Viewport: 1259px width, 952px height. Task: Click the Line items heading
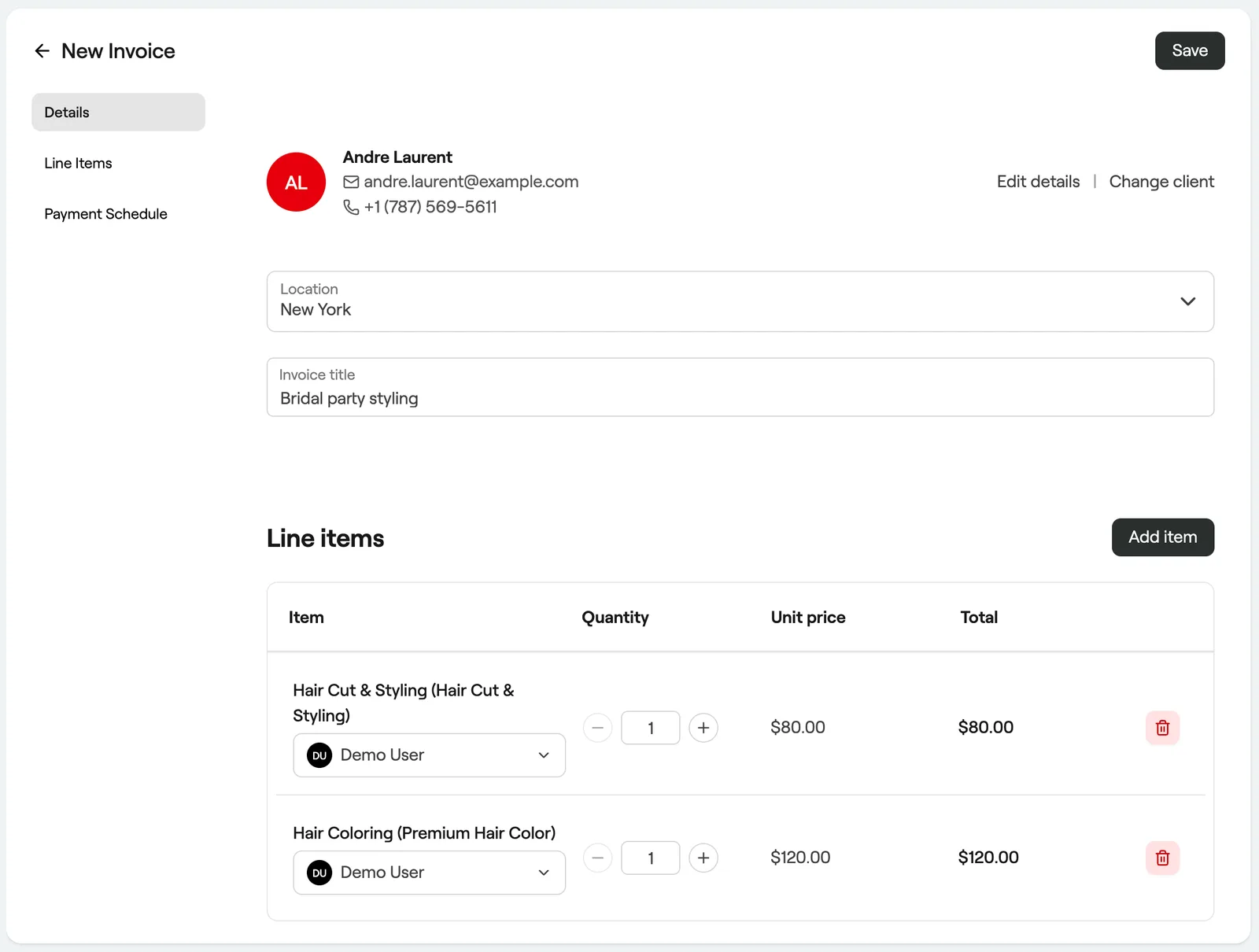tap(325, 538)
